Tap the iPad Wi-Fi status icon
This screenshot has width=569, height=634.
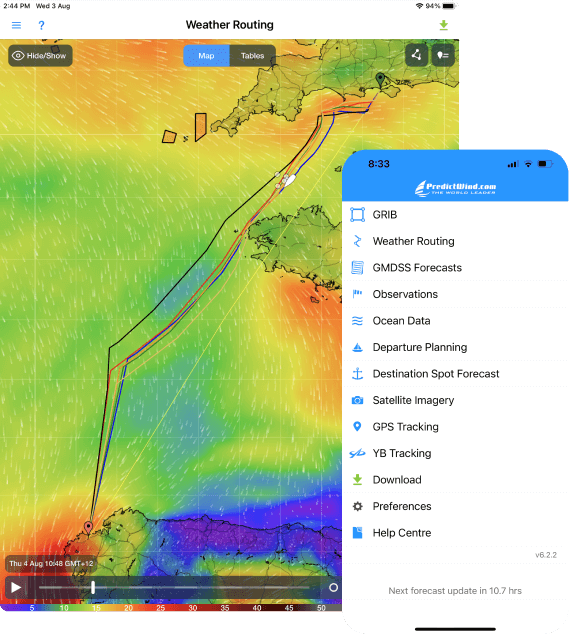pos(419,6)
